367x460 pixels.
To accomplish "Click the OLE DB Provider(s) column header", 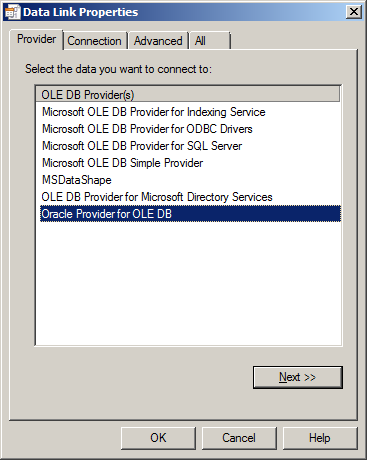I will pos(188,95).
